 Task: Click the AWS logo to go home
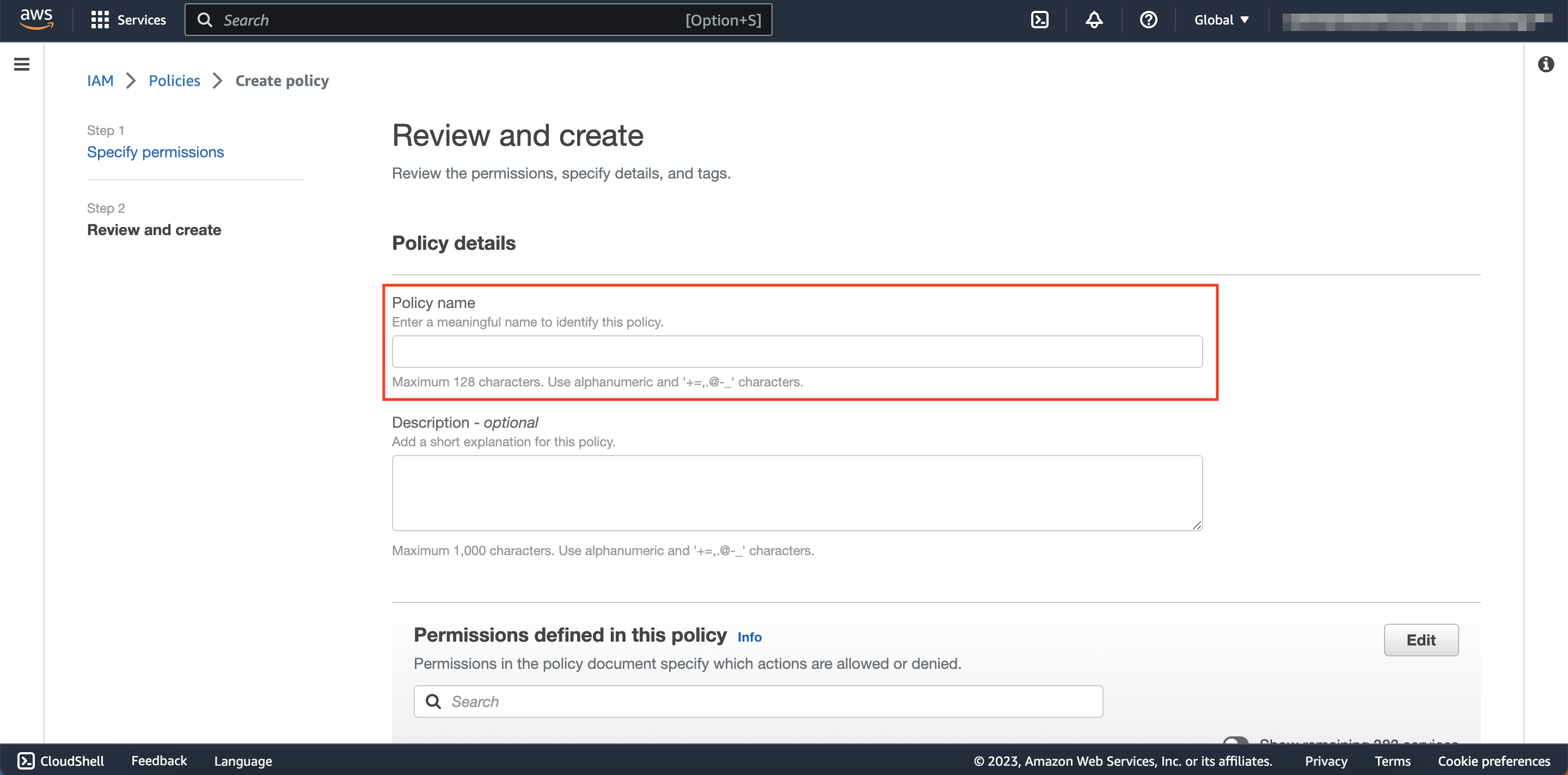[x=36, y=19]
